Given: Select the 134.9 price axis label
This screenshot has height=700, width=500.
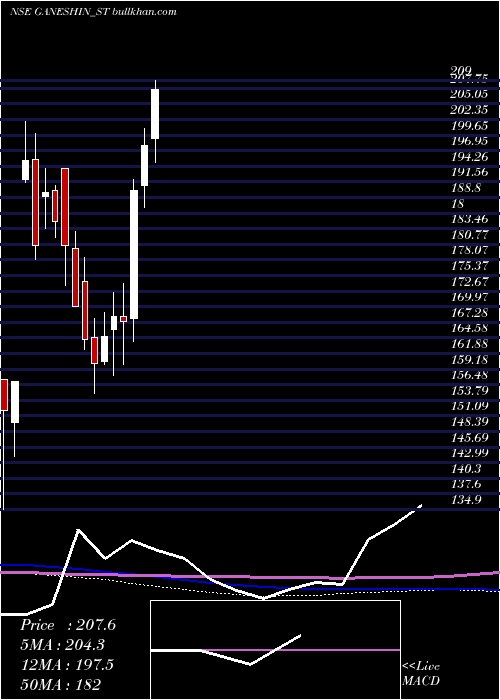Looking at the screenshot, I should [x=466, y=500].
